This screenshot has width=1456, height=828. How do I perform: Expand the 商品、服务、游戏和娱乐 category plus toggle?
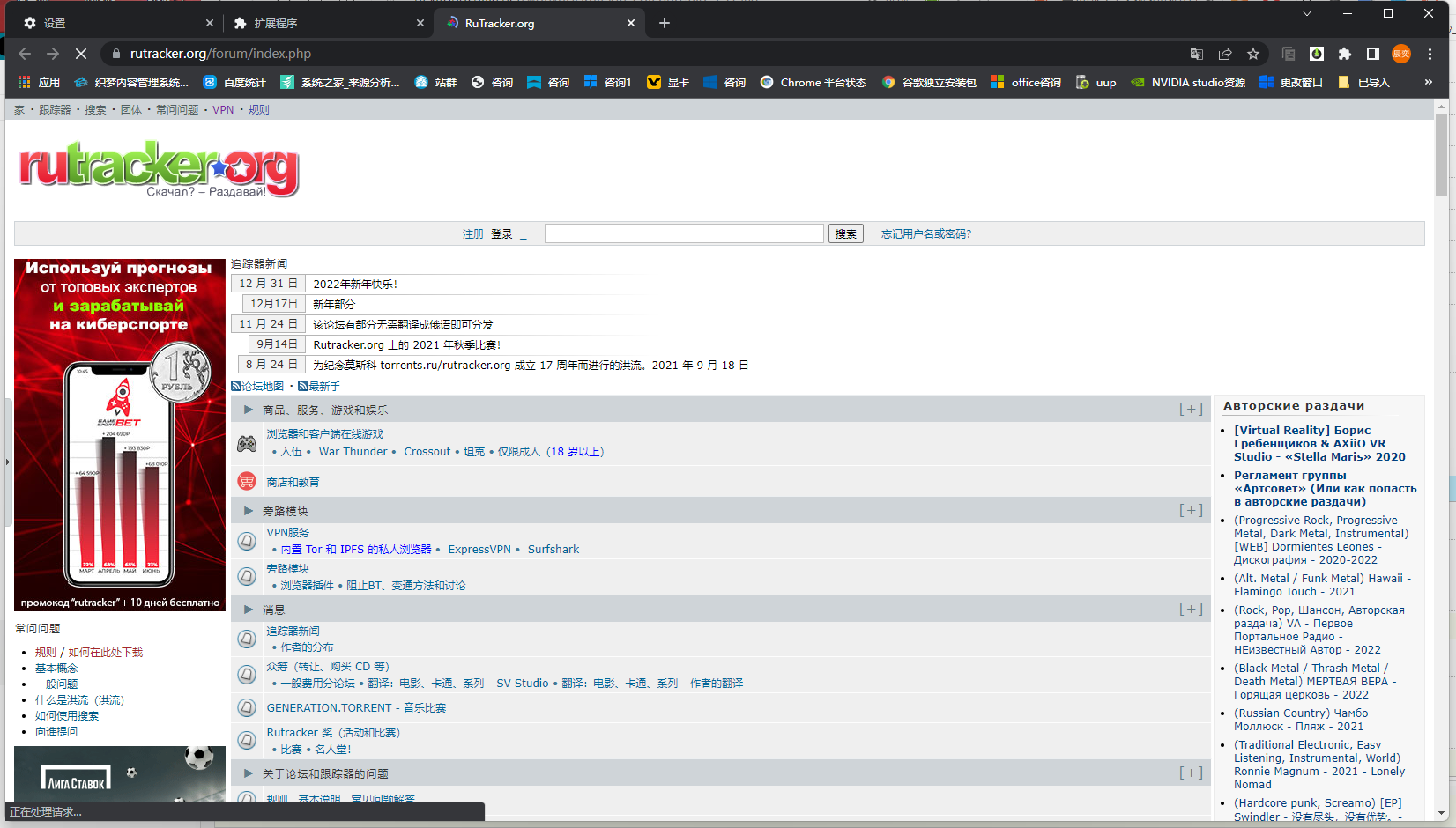[x=1191, y=410]
